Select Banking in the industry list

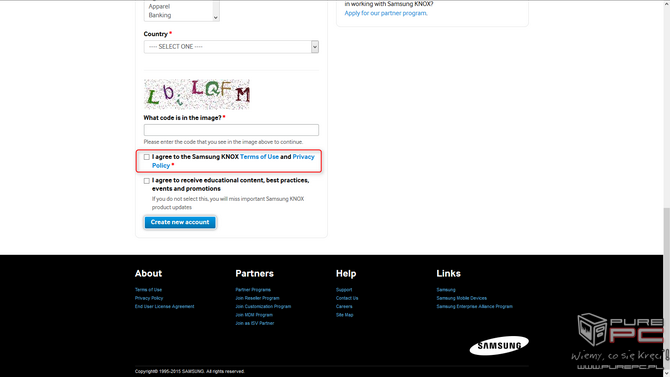coord(160,15)
